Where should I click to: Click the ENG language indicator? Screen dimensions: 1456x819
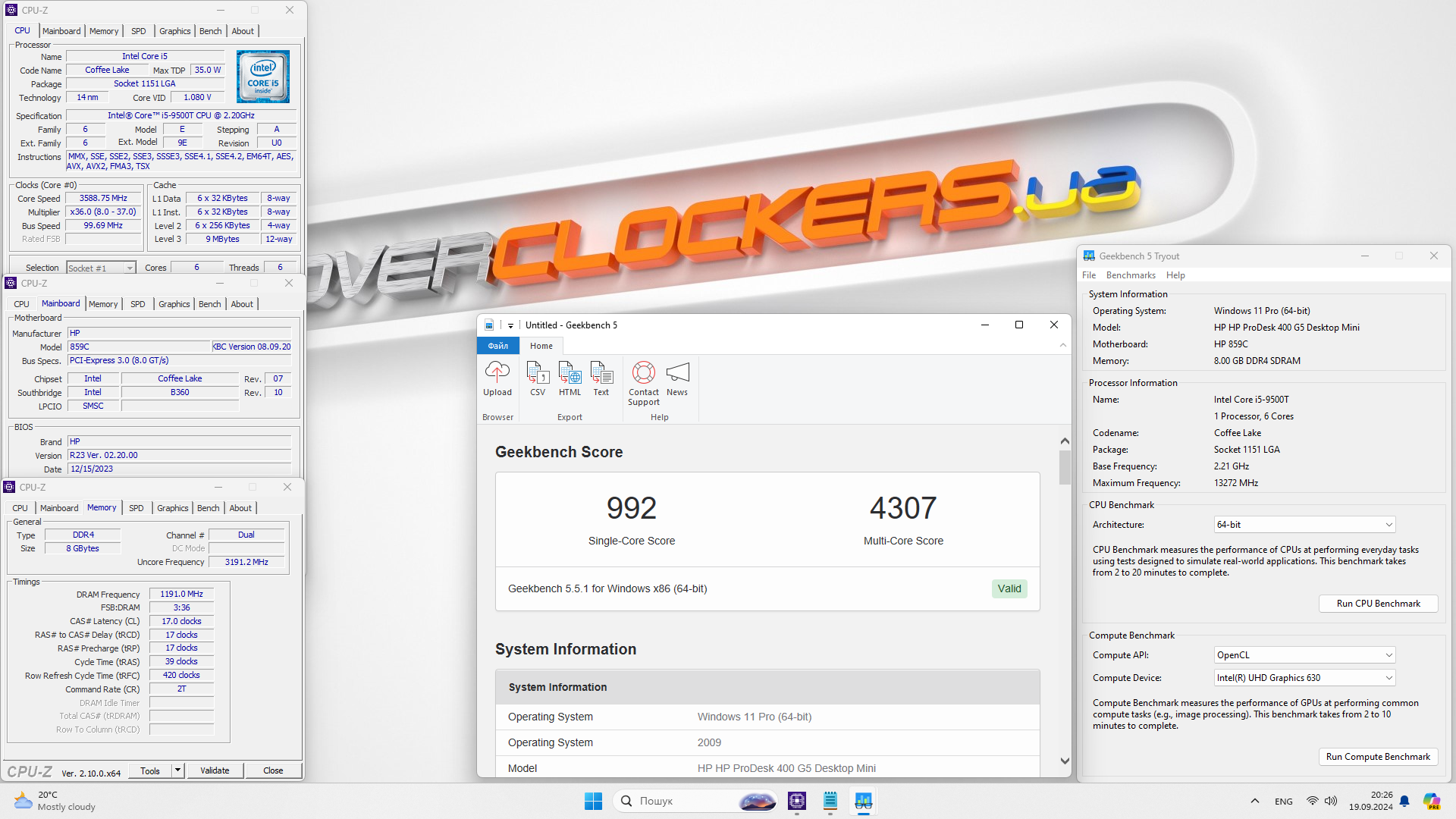[1284, 802]
